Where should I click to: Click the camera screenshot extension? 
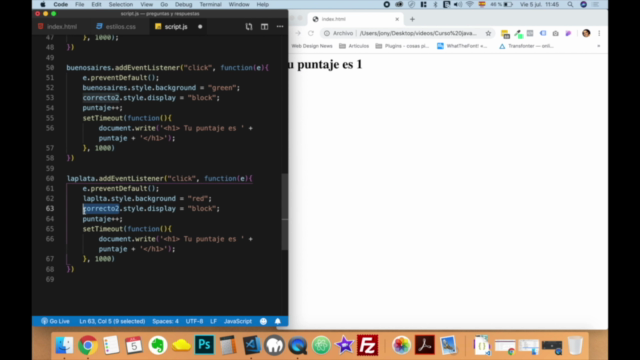point(556,33)
